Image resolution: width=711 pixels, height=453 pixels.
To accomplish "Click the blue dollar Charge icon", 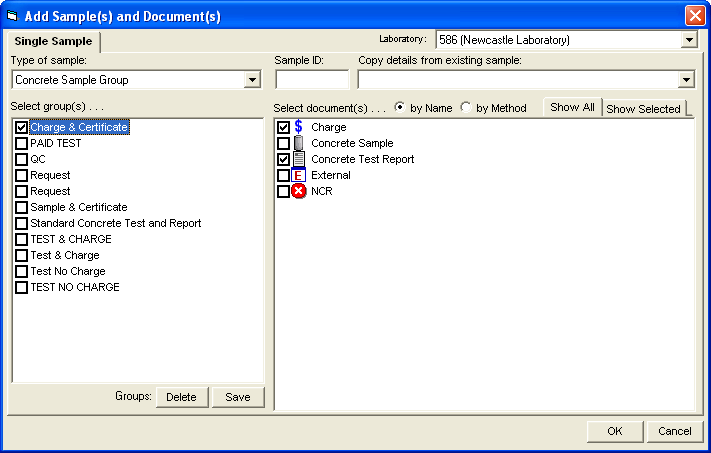I will pos(298,127).
